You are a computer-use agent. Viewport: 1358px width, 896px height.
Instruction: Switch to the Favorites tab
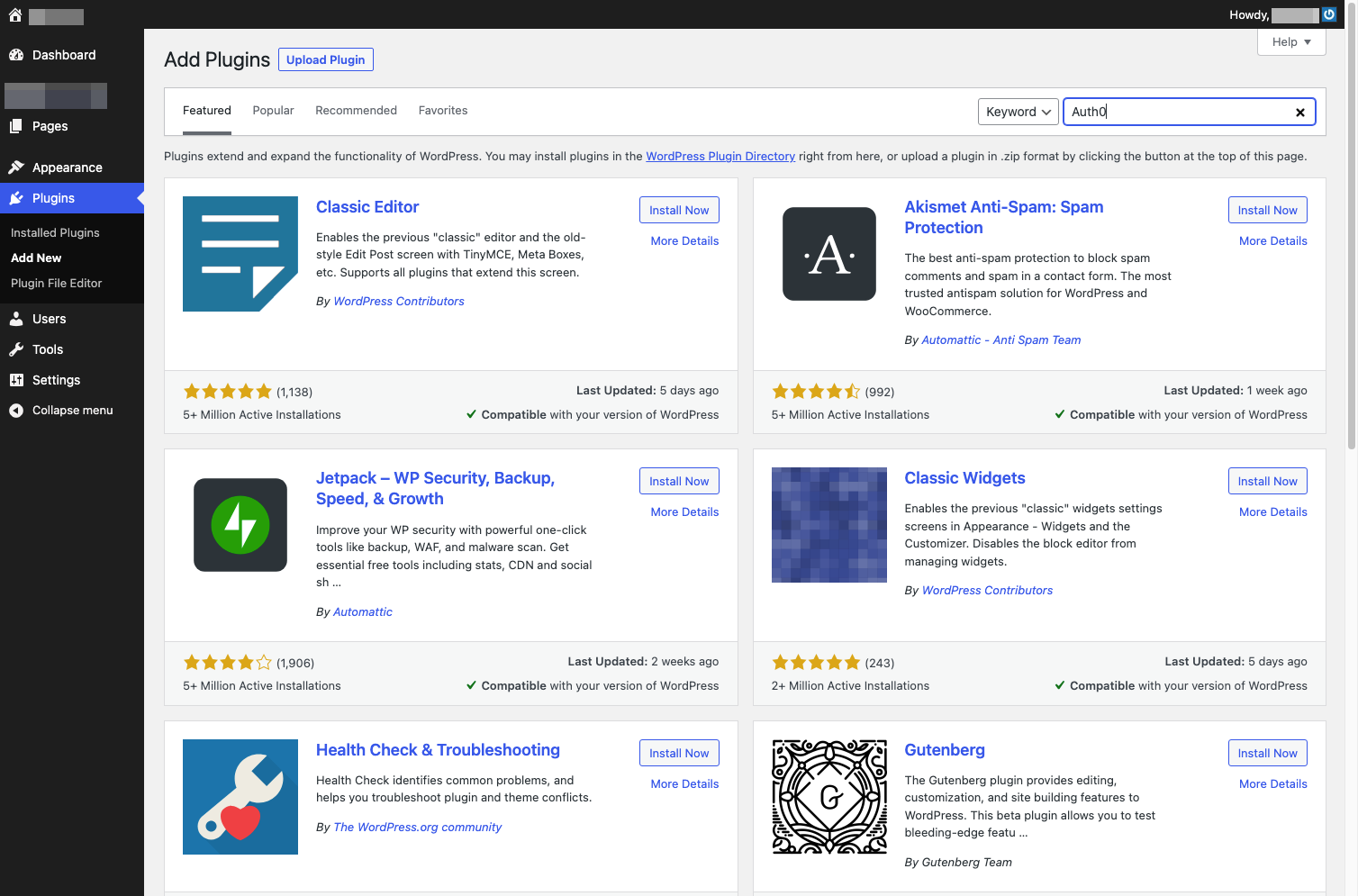pos(443,111)
